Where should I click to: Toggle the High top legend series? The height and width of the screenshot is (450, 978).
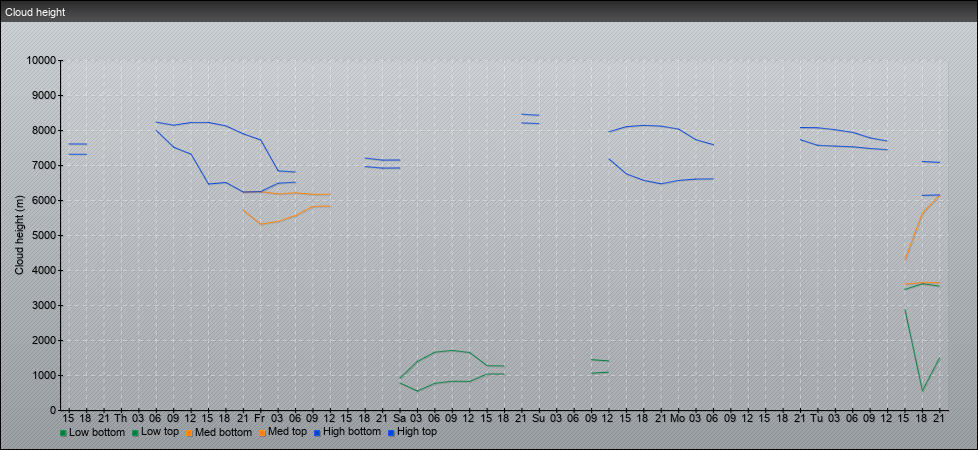pyautogui.click(x=412, y=432)
